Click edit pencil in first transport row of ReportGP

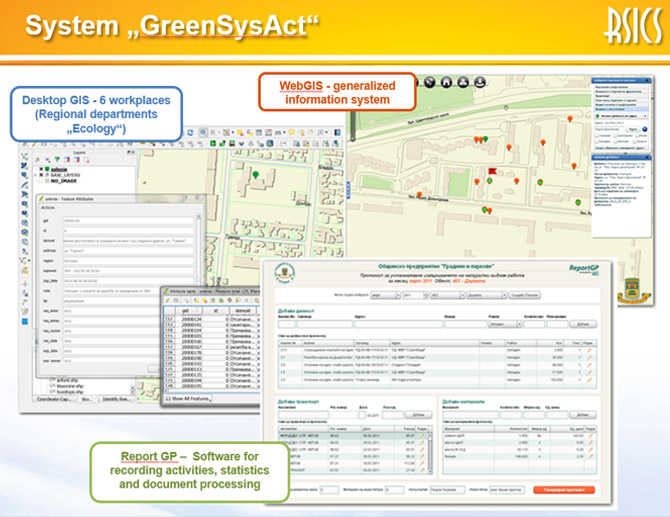(421, 436)
